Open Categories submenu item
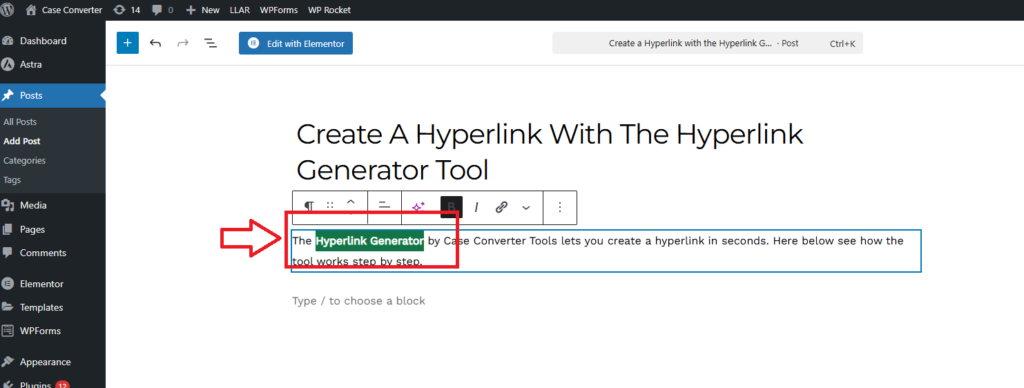Image resolution: width=1024 pixels, height=388 pixels. [24, 160]
